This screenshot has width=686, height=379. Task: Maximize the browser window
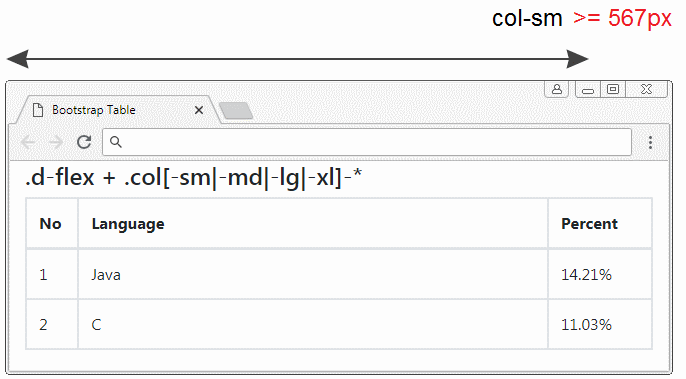(613, 89)
